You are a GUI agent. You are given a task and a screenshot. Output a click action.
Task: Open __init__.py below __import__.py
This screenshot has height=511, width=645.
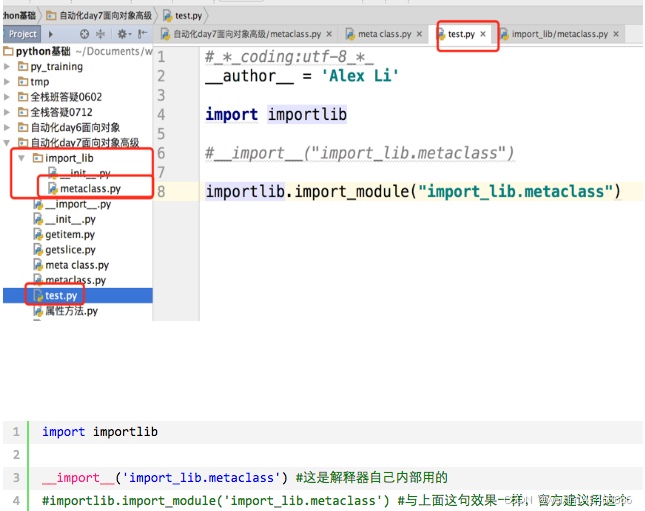point(65,219)
